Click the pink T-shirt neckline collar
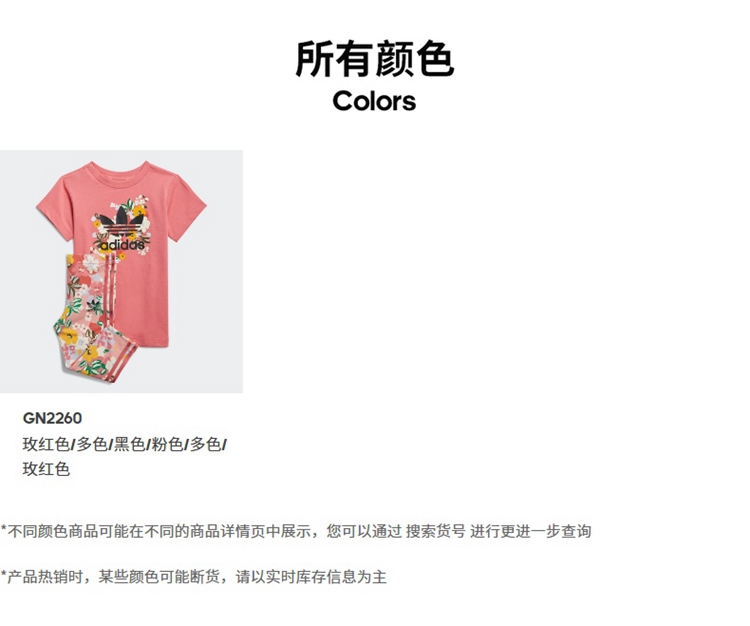This screenshot has height=626, width=750. pyautogui.click(x=121, y=169)
